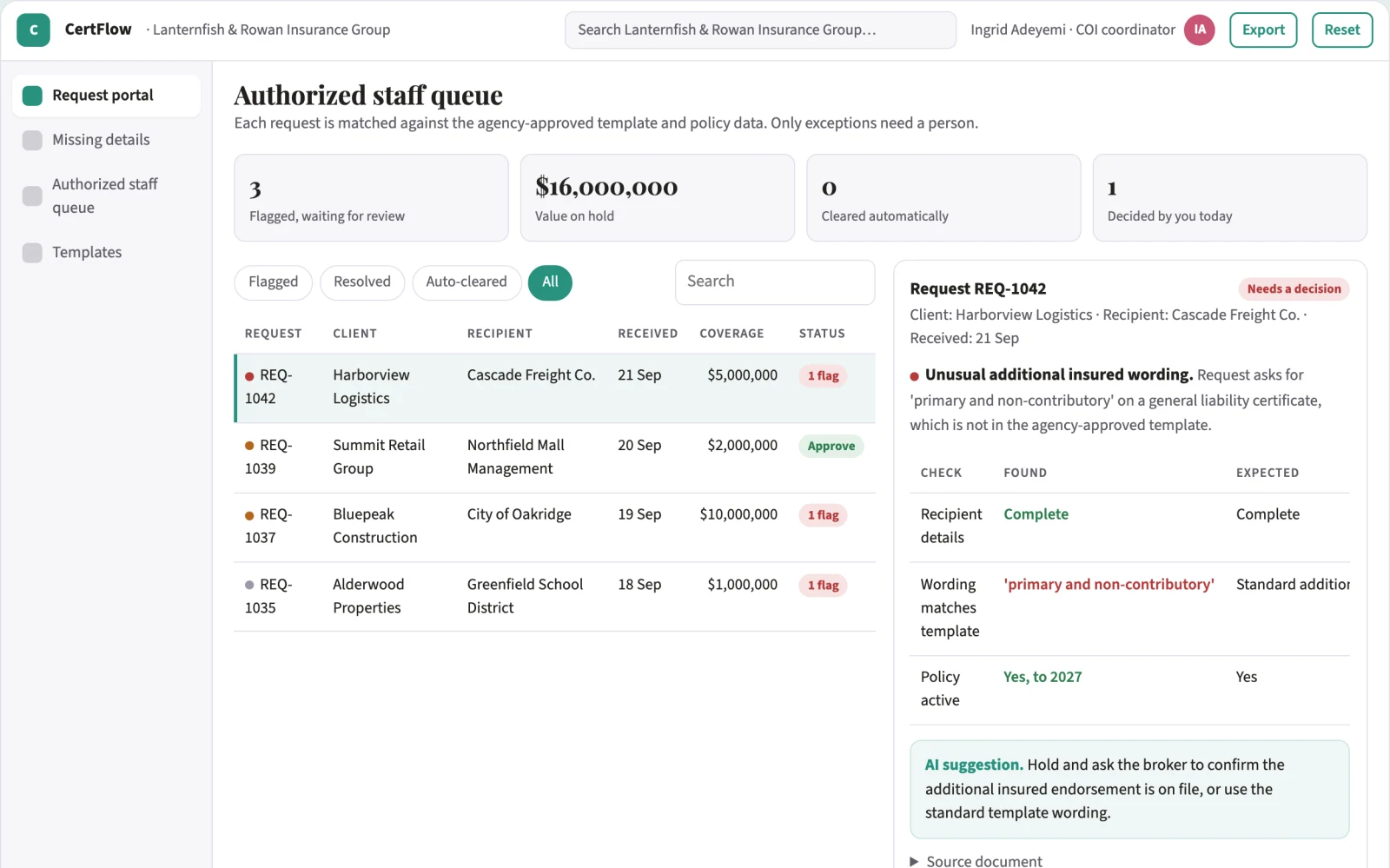Select the REQ-1035 request row
The image size is (1390, 868).
[x=554, y=597]
